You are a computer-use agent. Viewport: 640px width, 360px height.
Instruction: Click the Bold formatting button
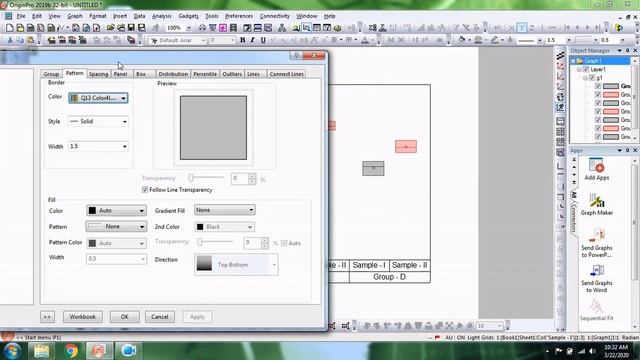(242, 40)
